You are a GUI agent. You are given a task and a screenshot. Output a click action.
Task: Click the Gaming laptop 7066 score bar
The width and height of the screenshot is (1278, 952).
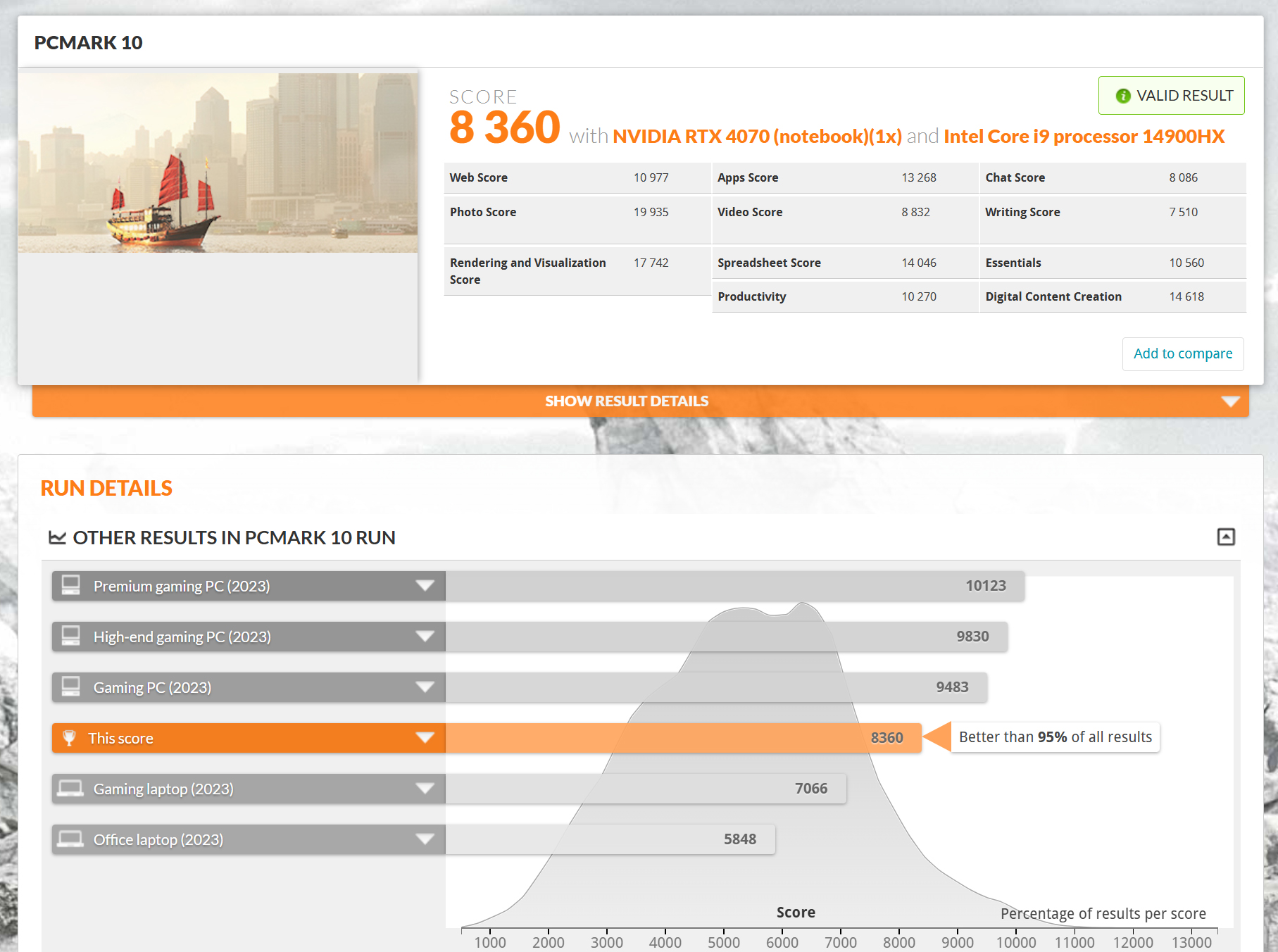coord(645,789)
